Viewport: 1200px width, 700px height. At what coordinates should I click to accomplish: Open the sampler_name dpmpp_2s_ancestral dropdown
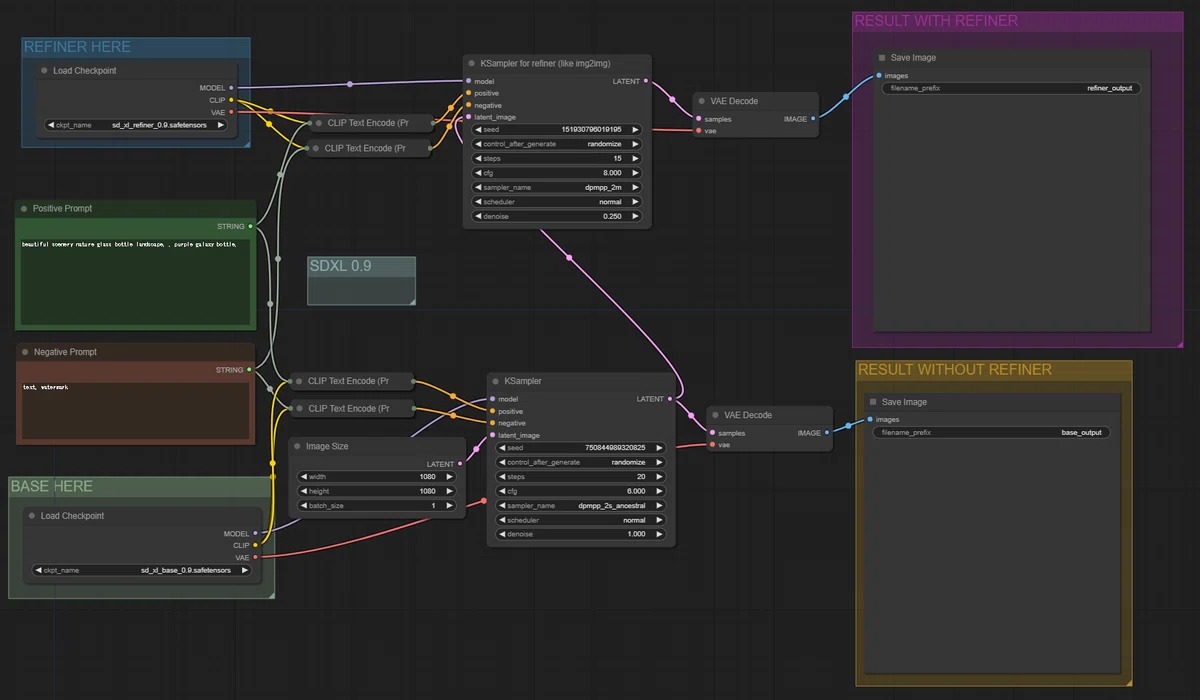coord(581,506)
